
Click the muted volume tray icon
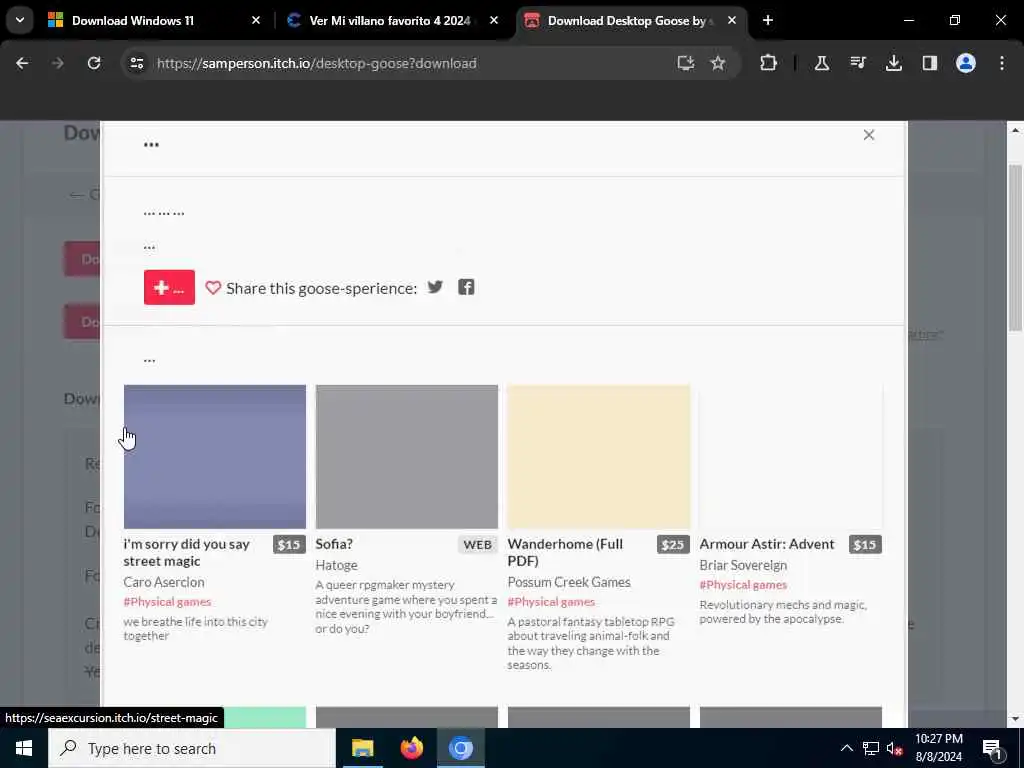pos(894,748)
